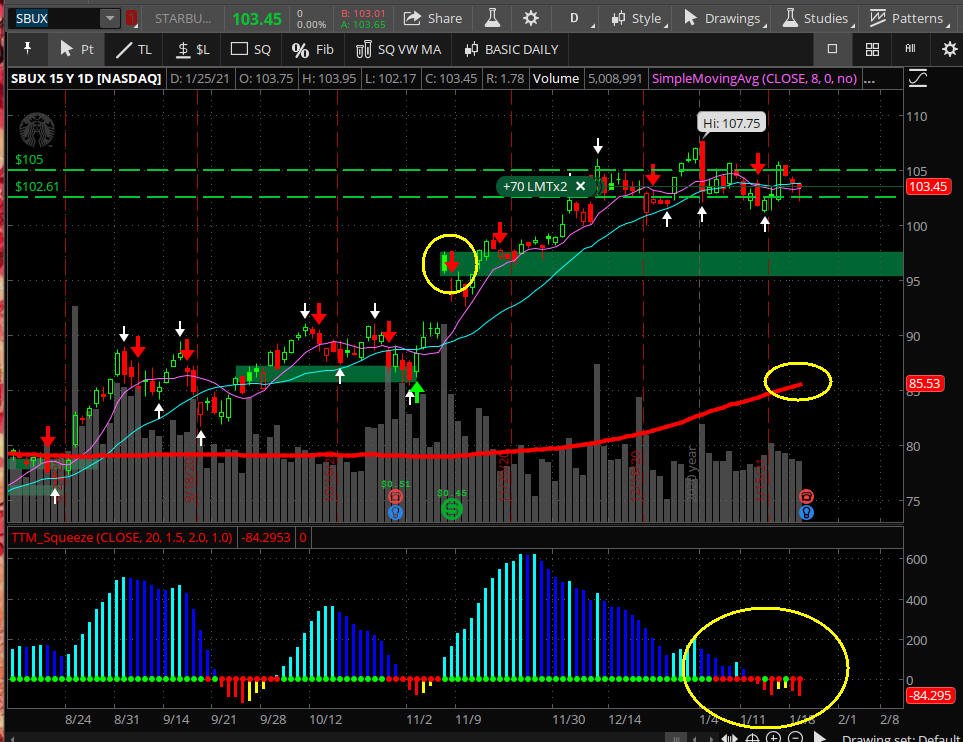The height and width of the screenshot is (742, 963).
Task: Select the TL trendline drawing tool
Action: (134, 49)
